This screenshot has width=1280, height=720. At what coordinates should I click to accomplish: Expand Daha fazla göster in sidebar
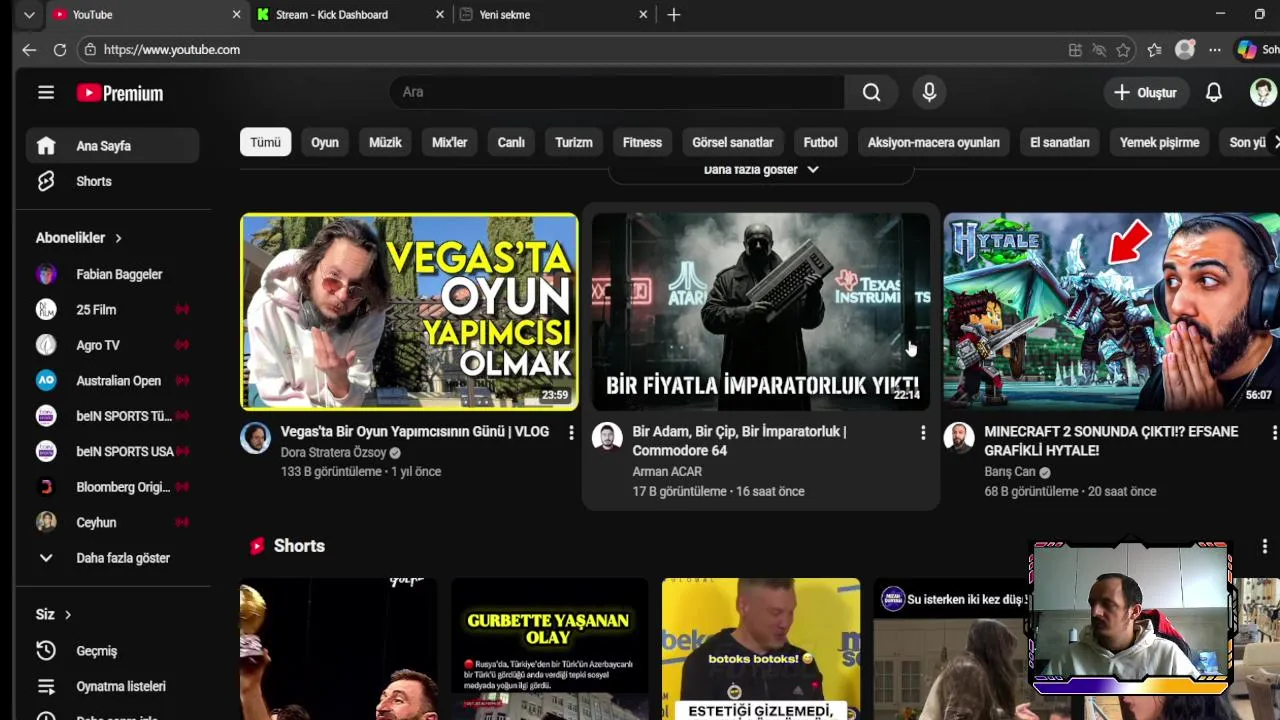point(112,558)
